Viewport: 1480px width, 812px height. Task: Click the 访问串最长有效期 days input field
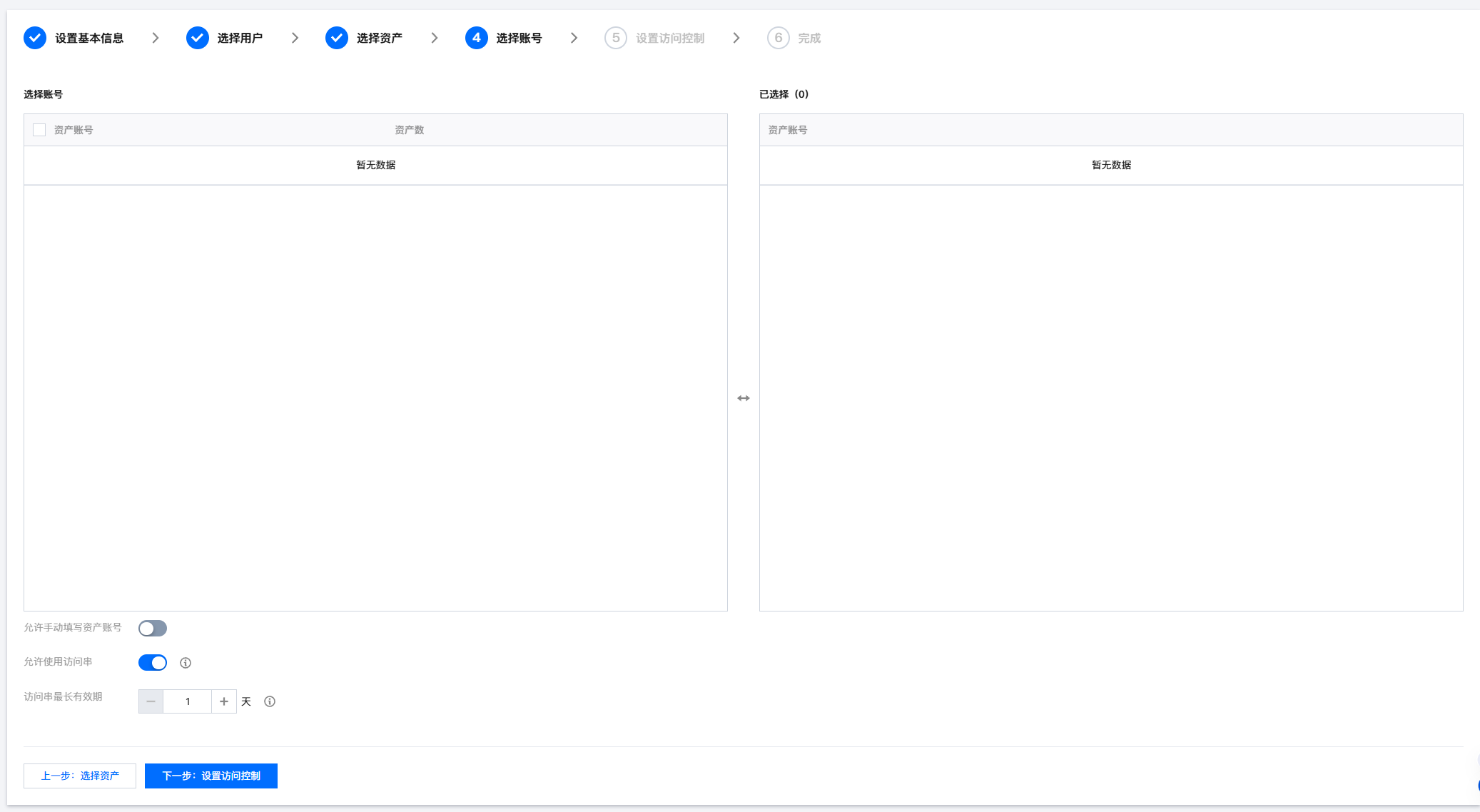[188, 701]
